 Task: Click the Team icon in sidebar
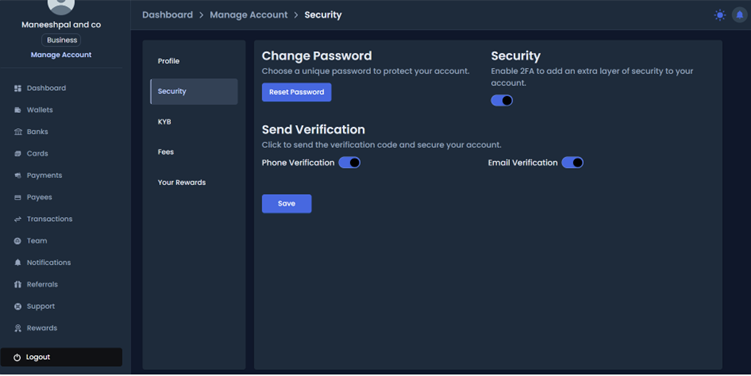pyautogui.click(x=18, y=241)
